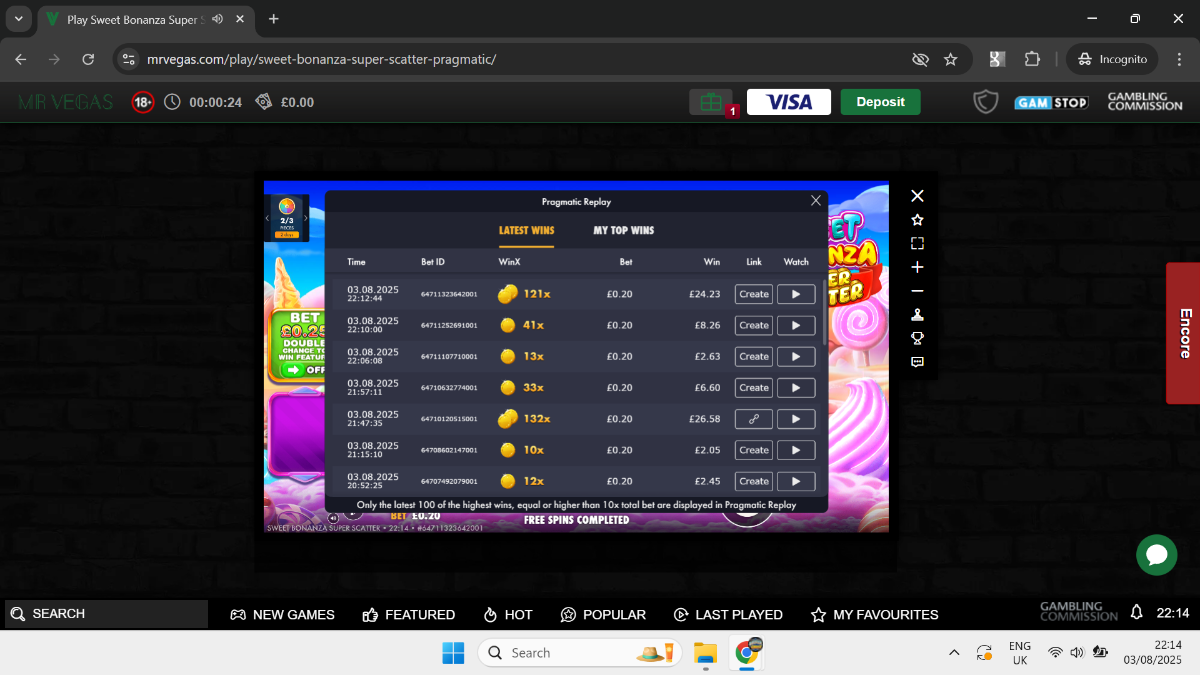Play the replay for the 13x win
Image resolution: width=1200 pixels, height=675 pixels.
(796, 356)
